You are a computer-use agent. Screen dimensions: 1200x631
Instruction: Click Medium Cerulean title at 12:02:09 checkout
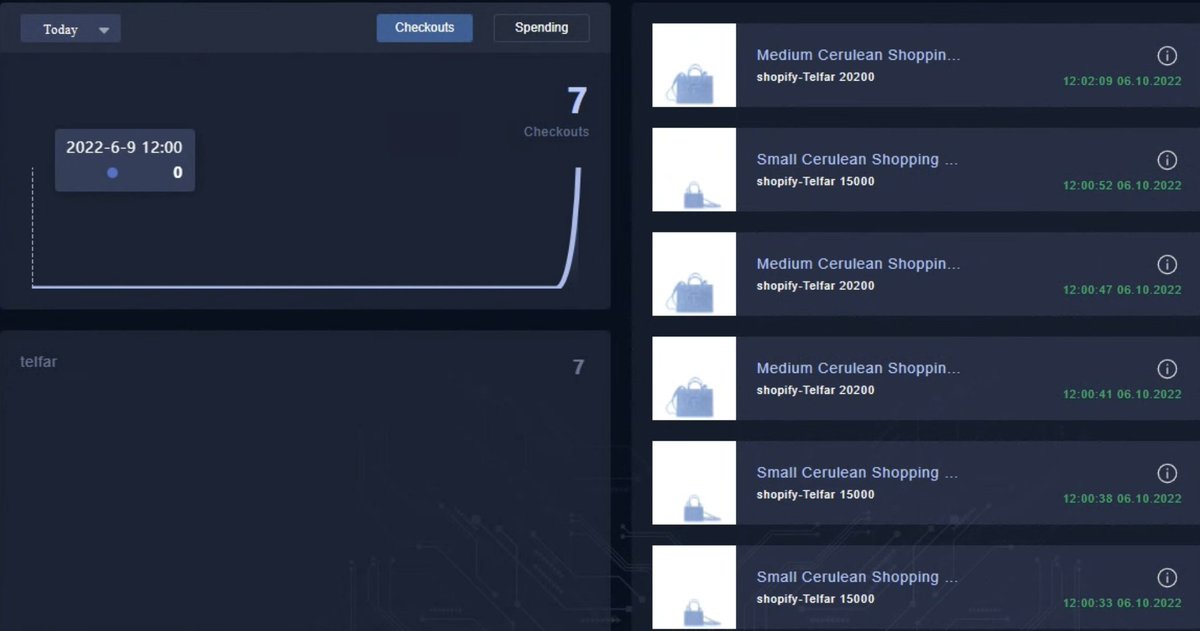pos(858,55)
